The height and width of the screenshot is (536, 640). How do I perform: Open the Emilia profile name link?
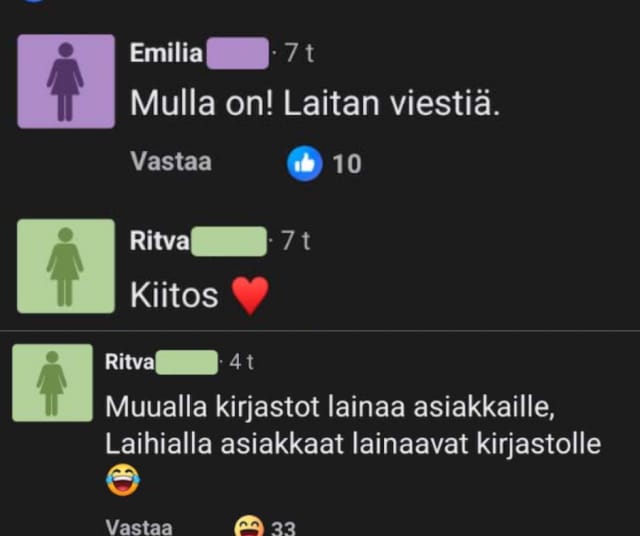[x=166, y=53]
